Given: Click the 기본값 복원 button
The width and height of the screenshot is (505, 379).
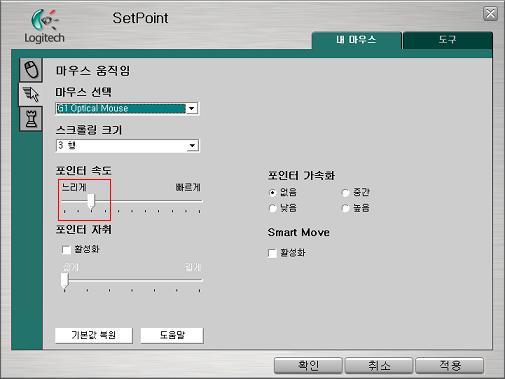Looking at the screenshot, I should click(94, 335).
